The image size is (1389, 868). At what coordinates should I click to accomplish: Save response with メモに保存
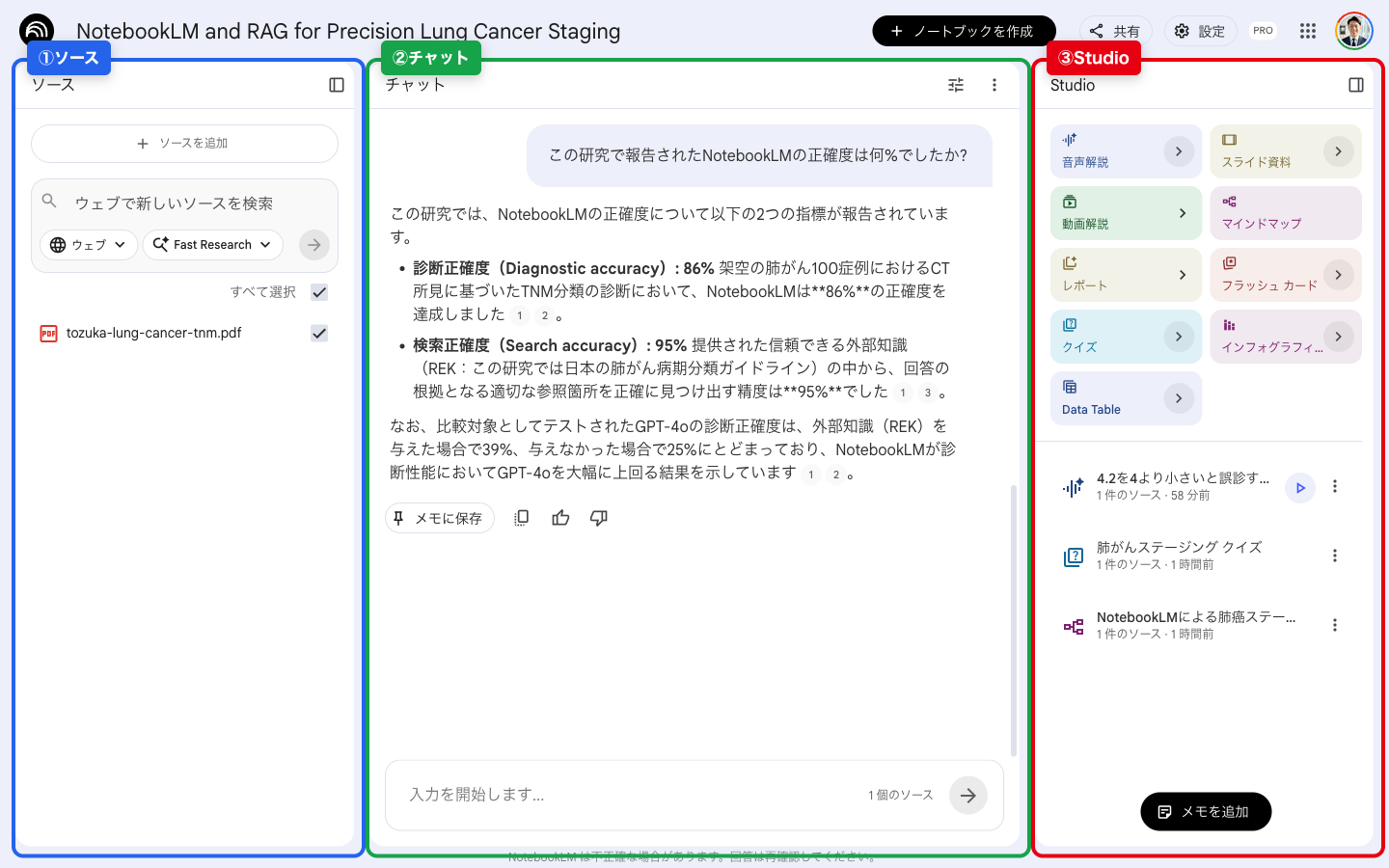(440, 518)
